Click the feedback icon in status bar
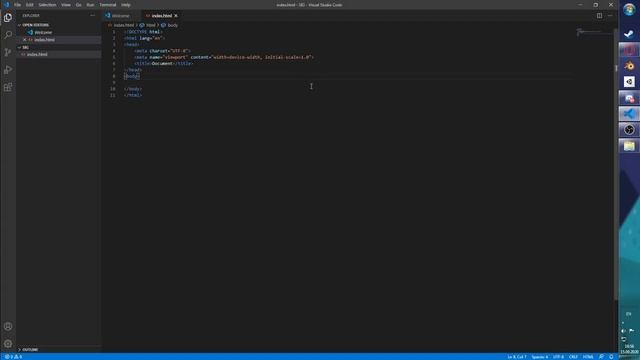This screenshot has width=640, height=360. click(x=602, y=357)
